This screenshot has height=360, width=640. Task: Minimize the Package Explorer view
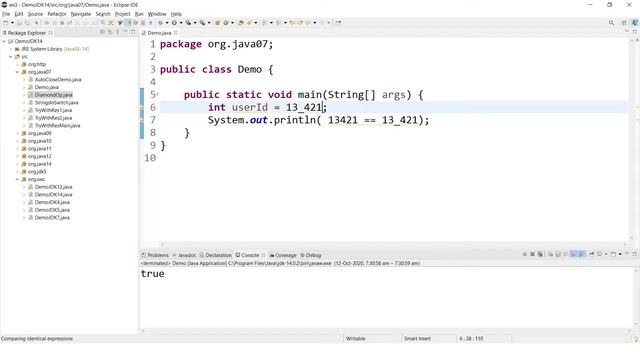pos(125,32)
